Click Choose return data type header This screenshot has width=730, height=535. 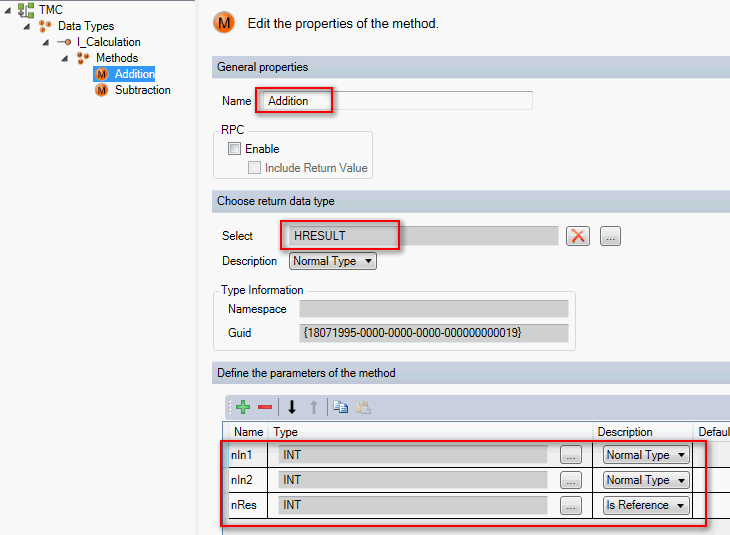[x=471, y=201]
